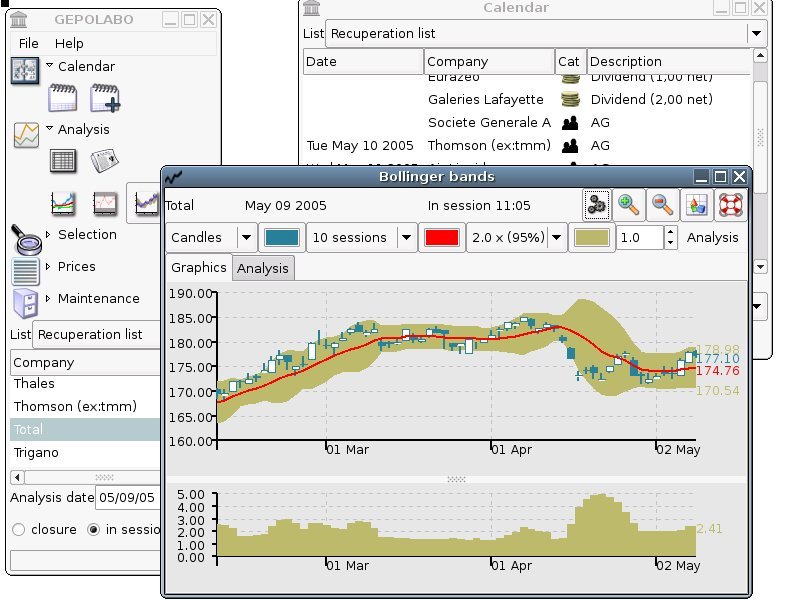Image resolution: width=800 pixels, height=600 pixels.
Task: Switch to the Graphics tab
Action: (198, 267)
